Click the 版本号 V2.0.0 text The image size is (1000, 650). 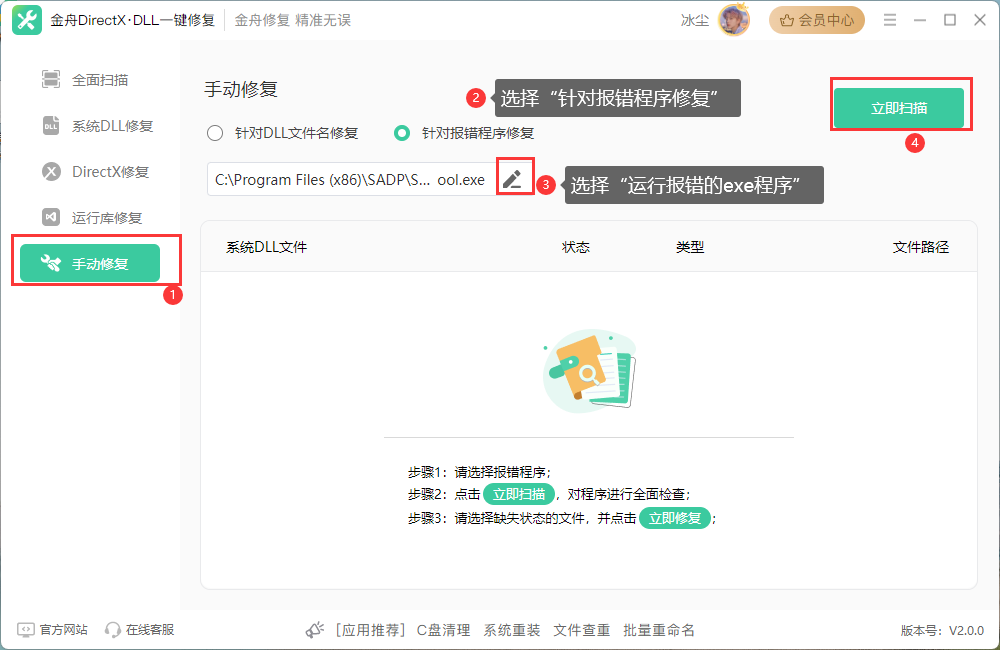click(x=942, y=630)
